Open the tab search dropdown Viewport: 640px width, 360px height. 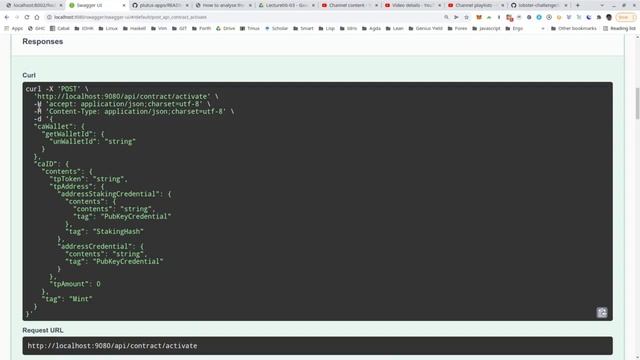602,5
